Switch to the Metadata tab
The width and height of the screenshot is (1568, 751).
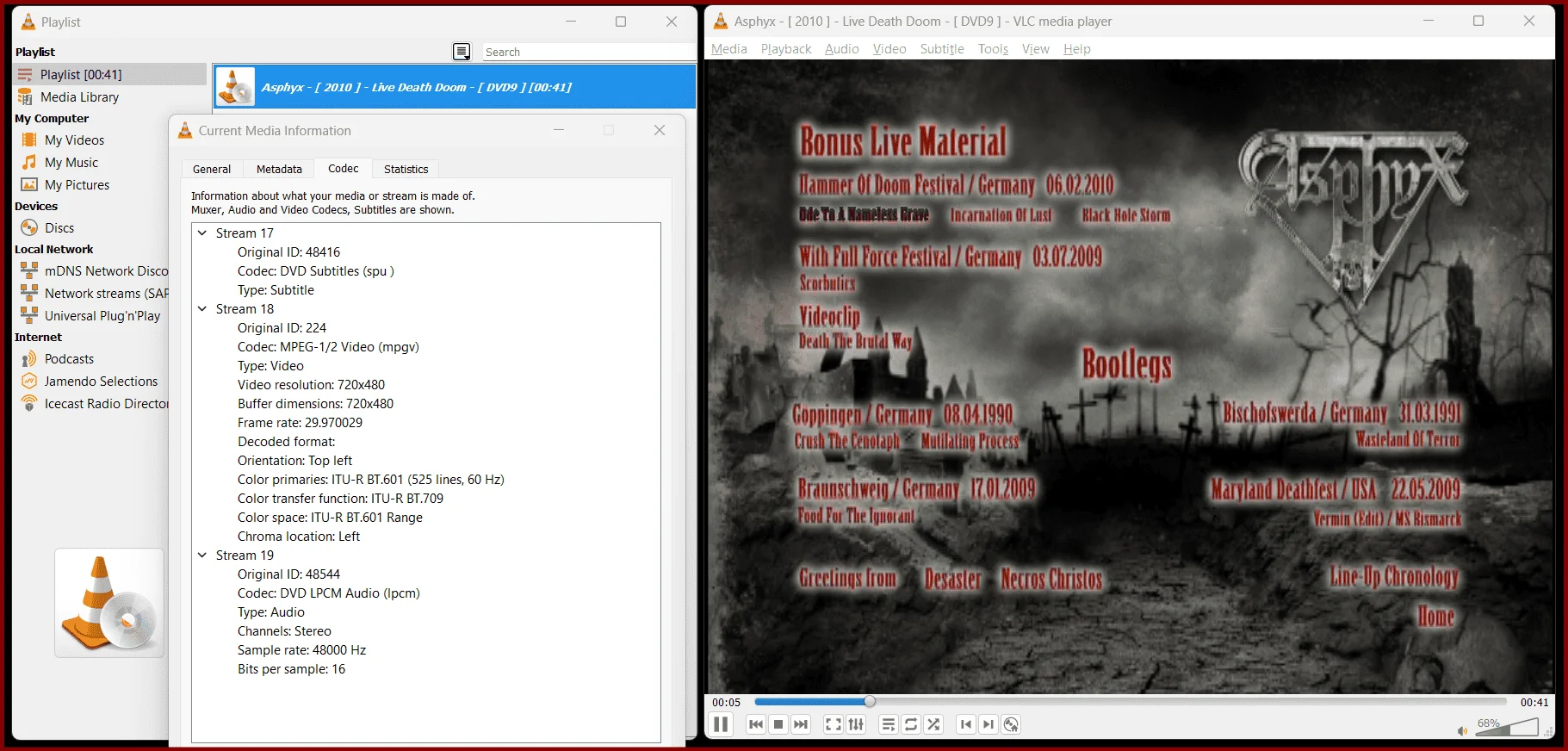pos(279,170)
